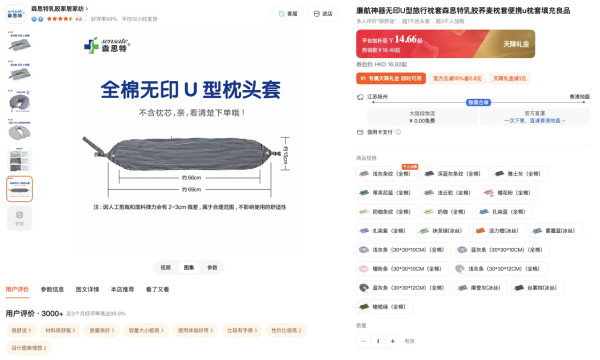600x360 pixels.
Task: Choose 浅云驼（全棉） option
Action: click(x=449, y=192)
